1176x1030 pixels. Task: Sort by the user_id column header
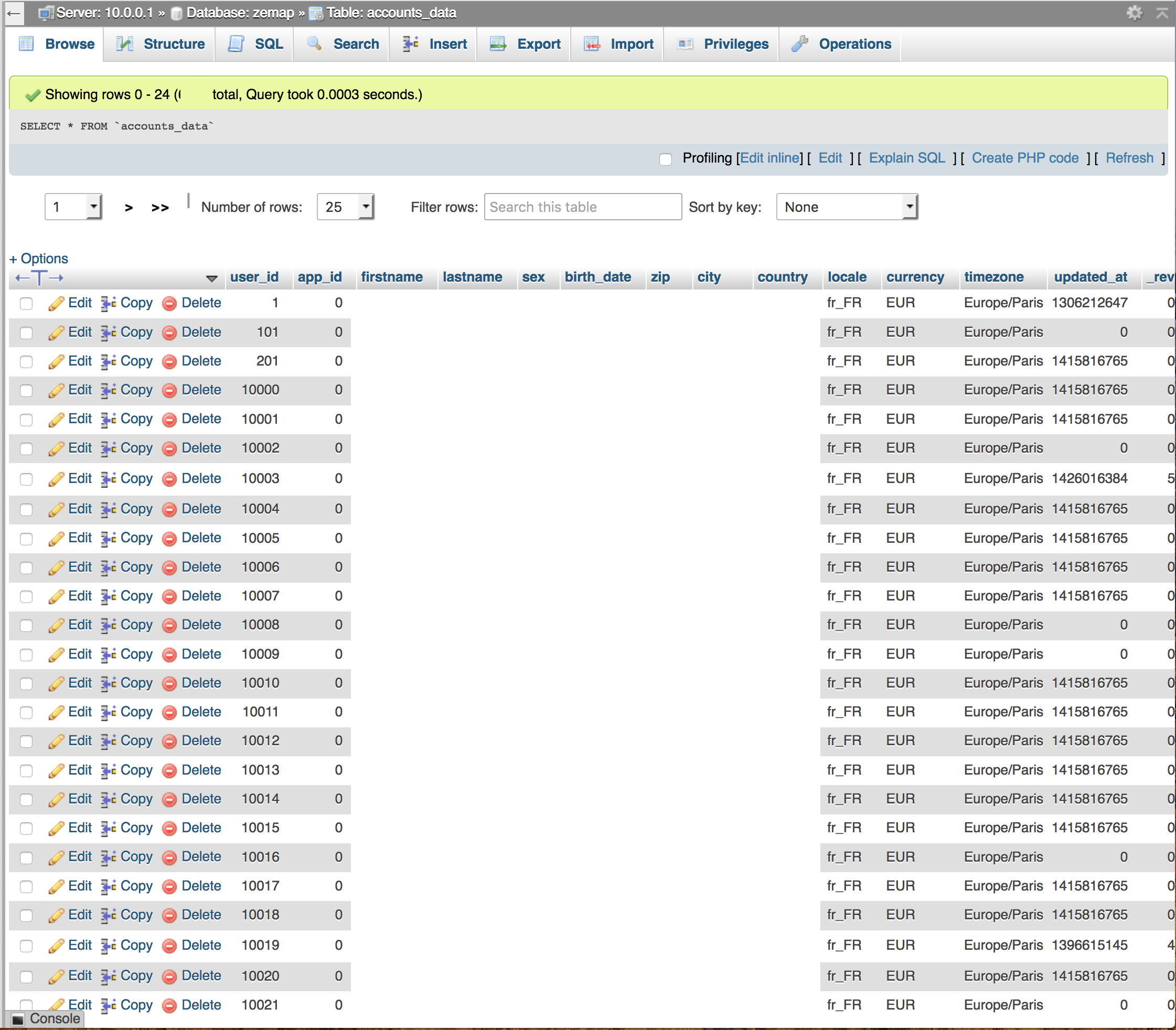click(x=254, y=277)
